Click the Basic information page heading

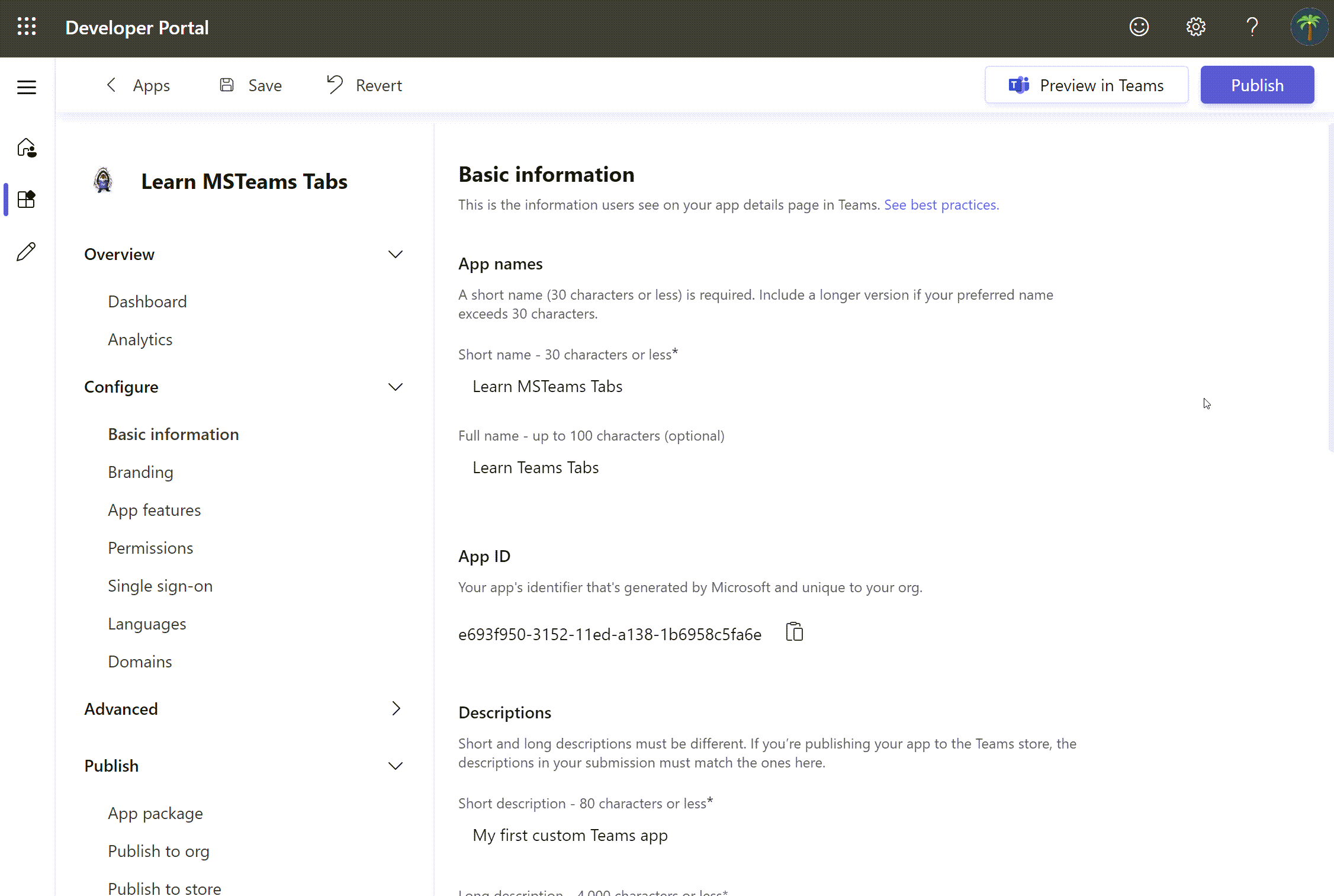546,174
